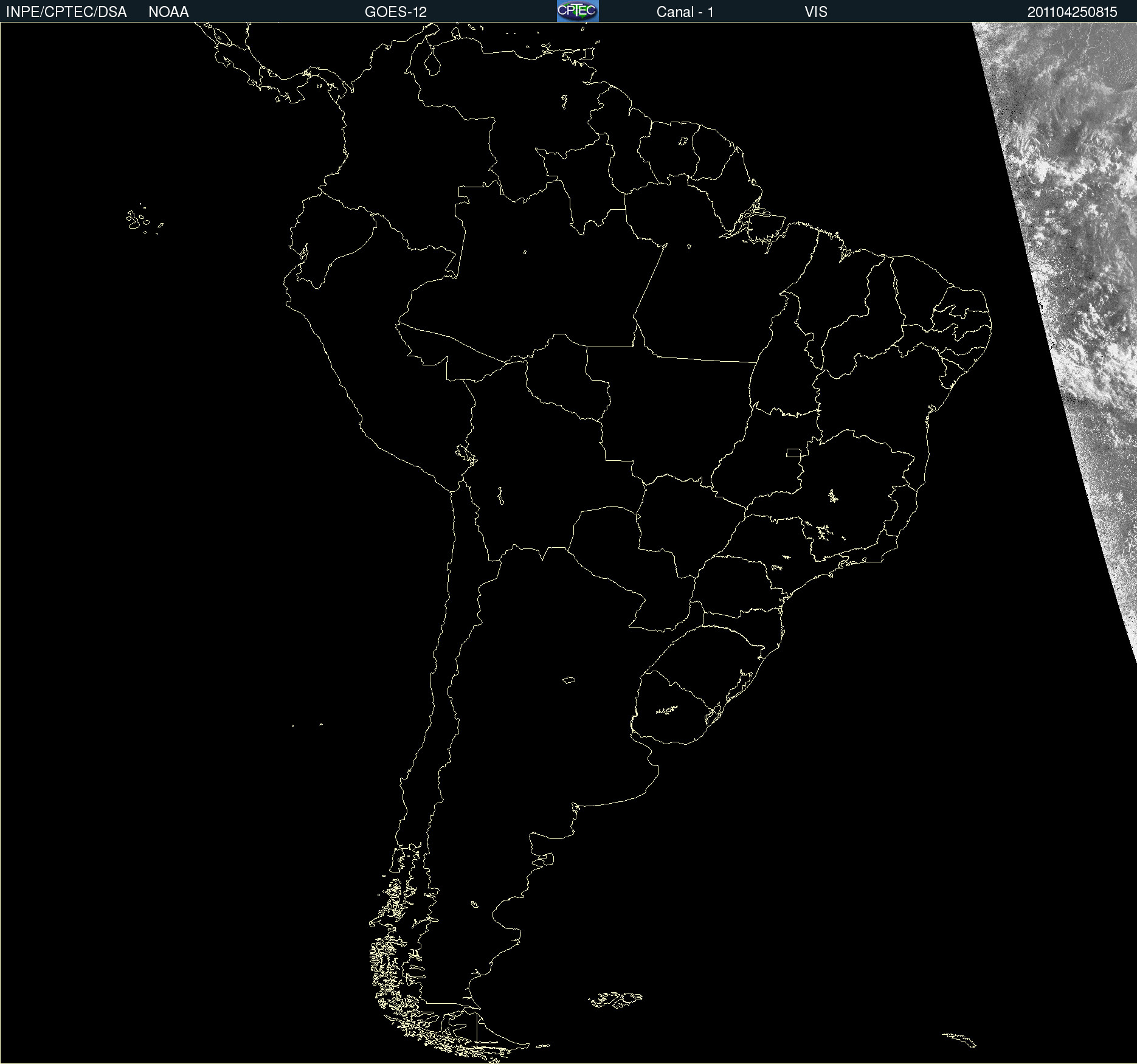Click the INPE/CPTEC/DSA header label
Image resolution: width=1137 pixels, height=1064 pixels.
[x=66, y=12]
